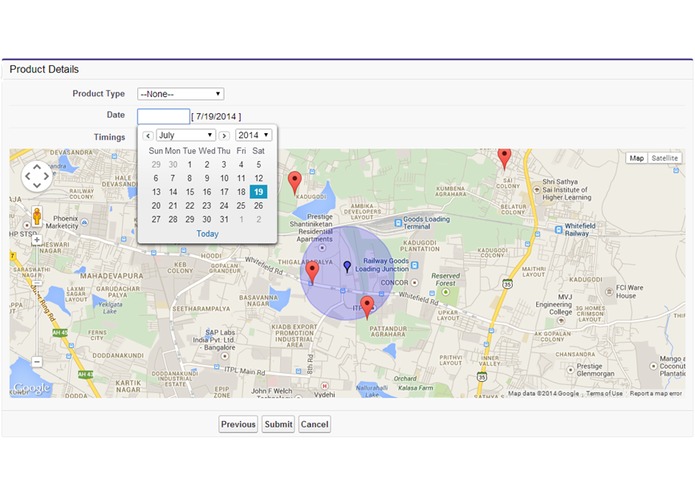Click the Today link in calendar
The height and width of the screenshot is (494, 695).
click(x=207, y=233)
